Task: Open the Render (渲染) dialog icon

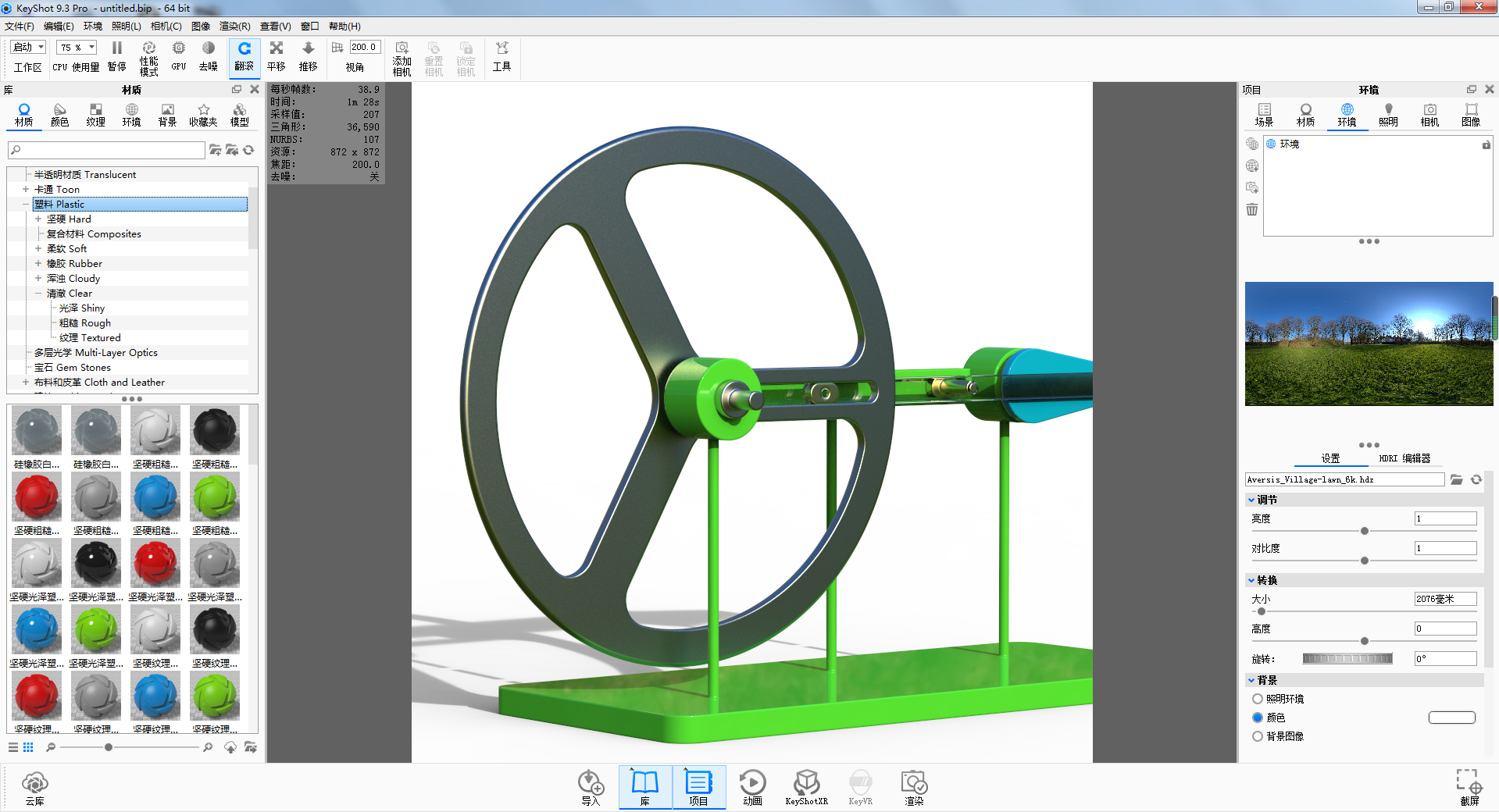Action: click(x=914, y=782)
